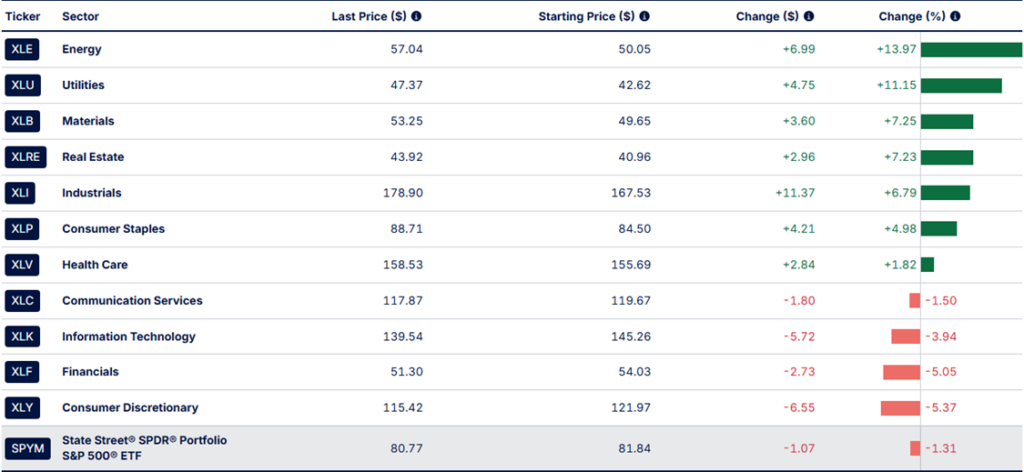Screen dimensions: 1024x472
Task: Open the Consumer Discretionary sector link
Action: pos(130,408)
